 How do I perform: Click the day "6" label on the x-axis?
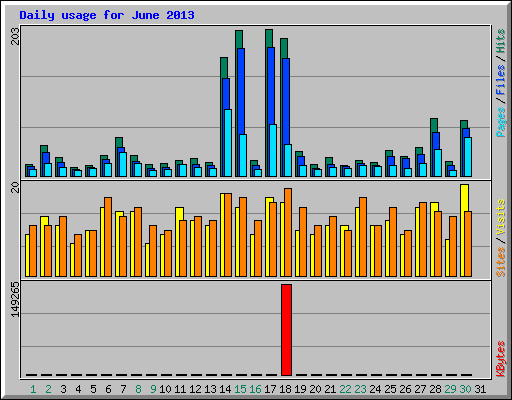pos(108,389)
